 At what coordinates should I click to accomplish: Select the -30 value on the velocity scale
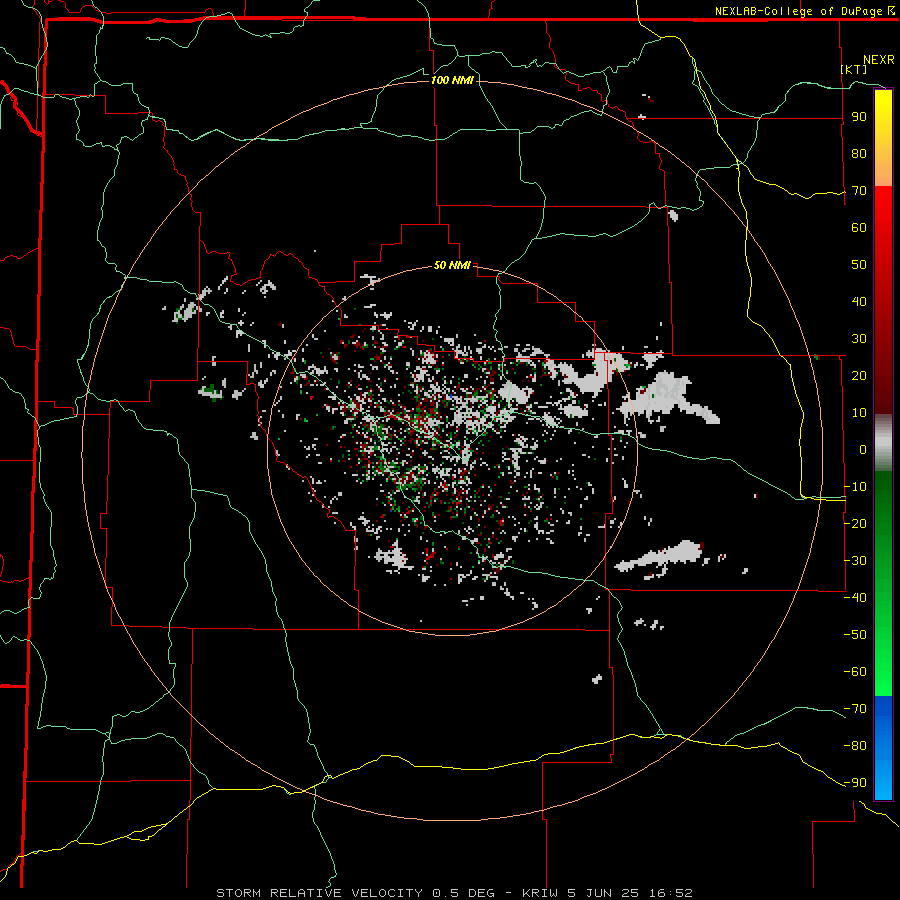[855, 561]
